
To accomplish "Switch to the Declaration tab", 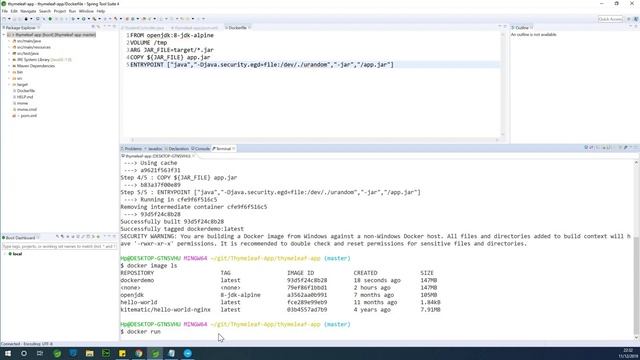I will pyautogui.click(x=178, y=149).
